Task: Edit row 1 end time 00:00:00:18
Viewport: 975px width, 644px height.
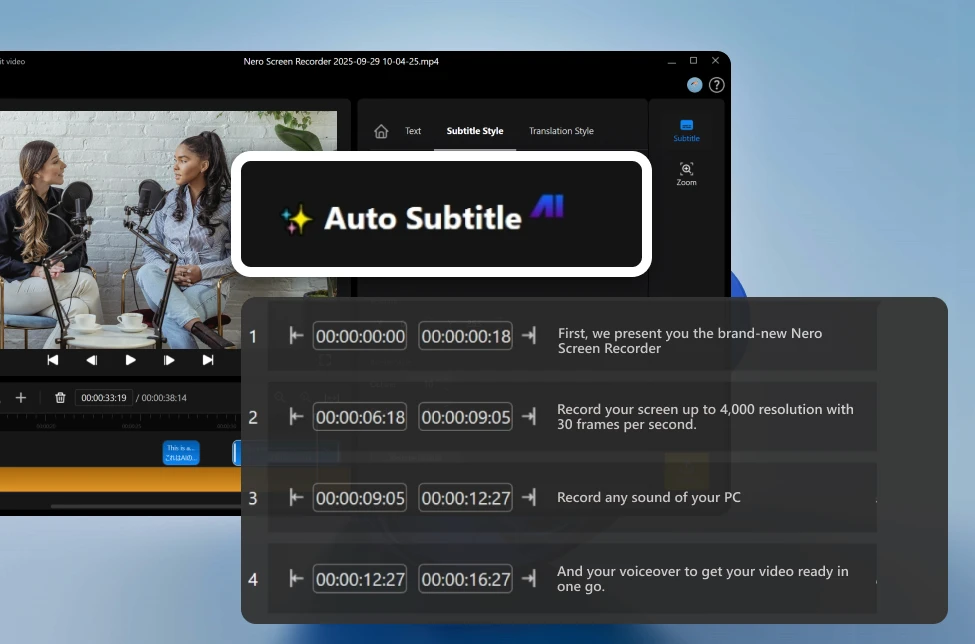Action: [x=466, y=336]
